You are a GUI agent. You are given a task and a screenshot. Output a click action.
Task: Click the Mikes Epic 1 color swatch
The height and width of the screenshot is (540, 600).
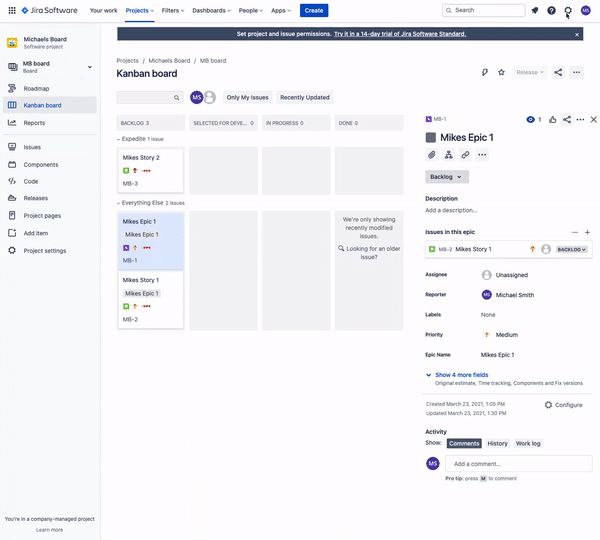[x=431, y=137]
